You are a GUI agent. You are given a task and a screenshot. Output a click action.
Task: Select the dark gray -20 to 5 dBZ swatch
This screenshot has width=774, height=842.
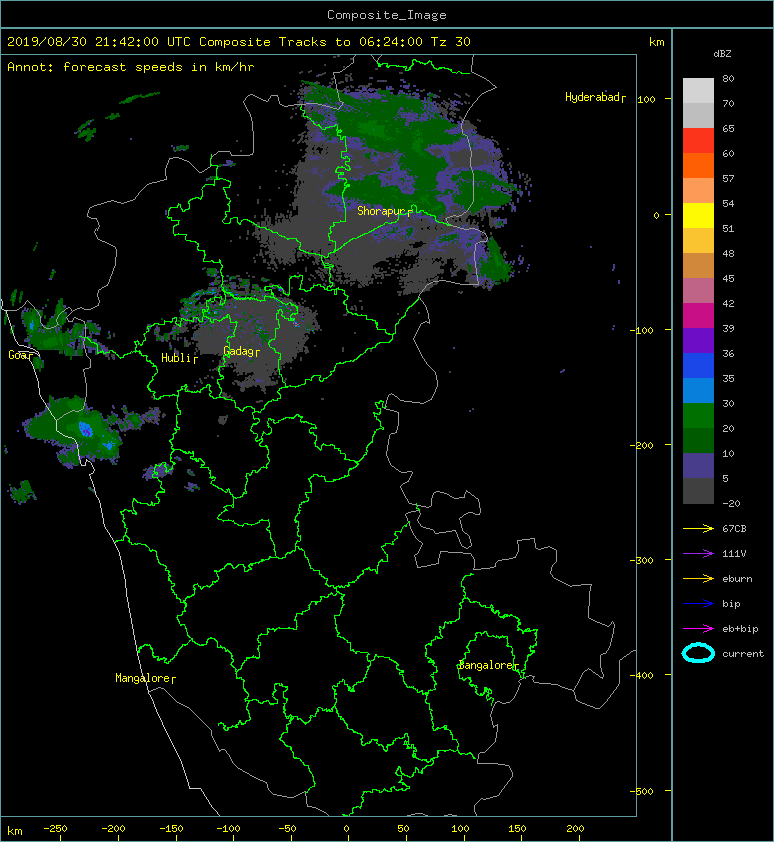click(x=698, y=491)
